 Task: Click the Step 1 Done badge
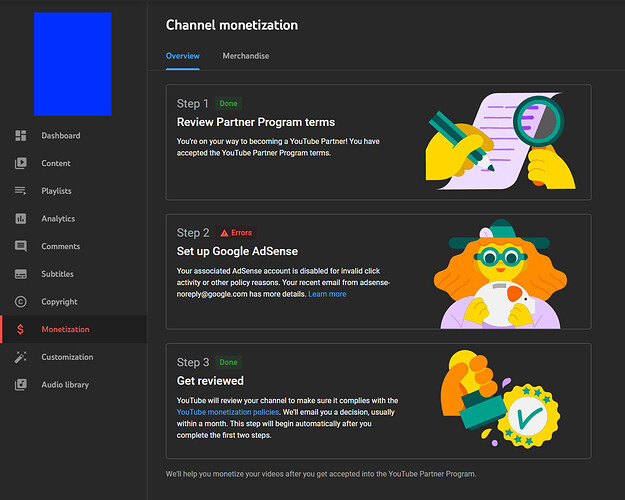(228, 104)
